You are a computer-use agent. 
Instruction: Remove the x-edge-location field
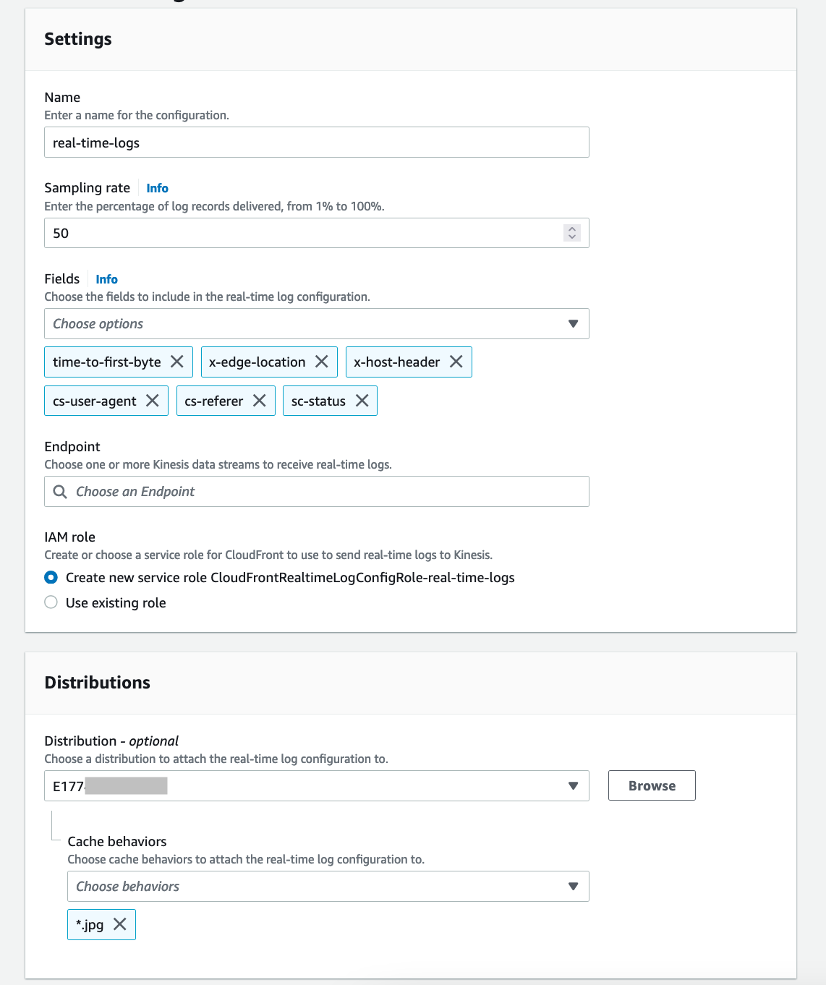[321, 362]
